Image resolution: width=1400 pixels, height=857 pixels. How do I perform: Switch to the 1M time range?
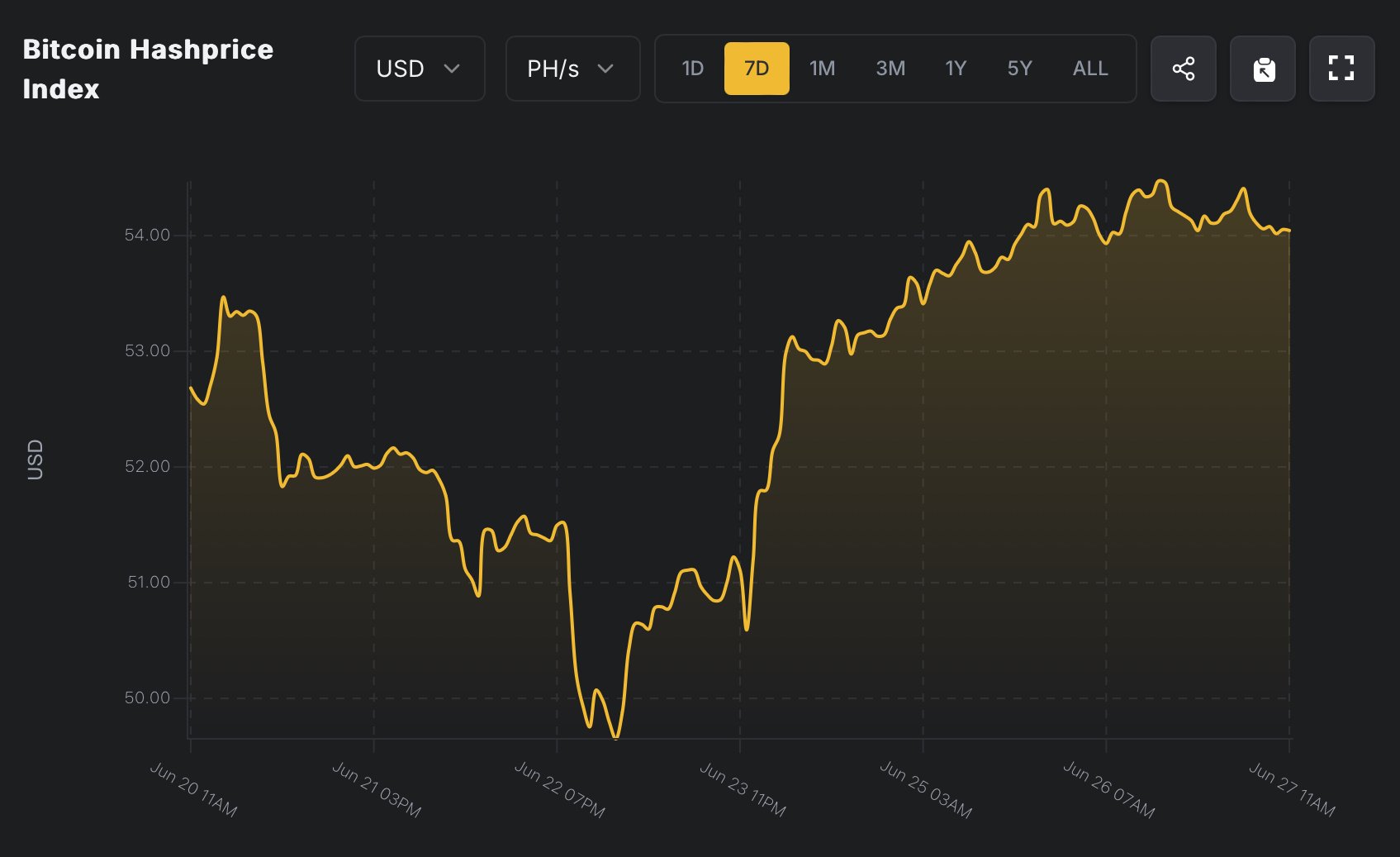[822, 69]
